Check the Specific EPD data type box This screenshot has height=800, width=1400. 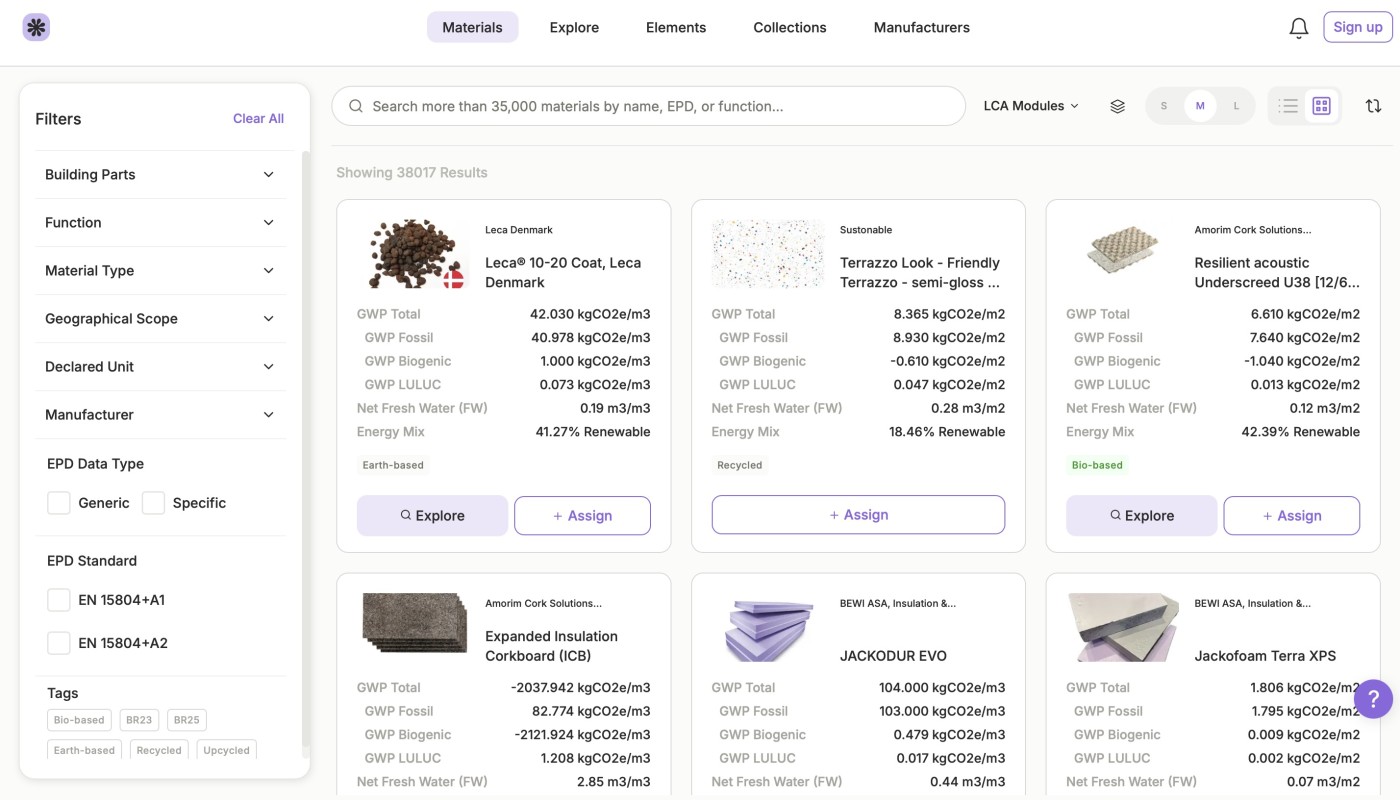pos(153,503)
